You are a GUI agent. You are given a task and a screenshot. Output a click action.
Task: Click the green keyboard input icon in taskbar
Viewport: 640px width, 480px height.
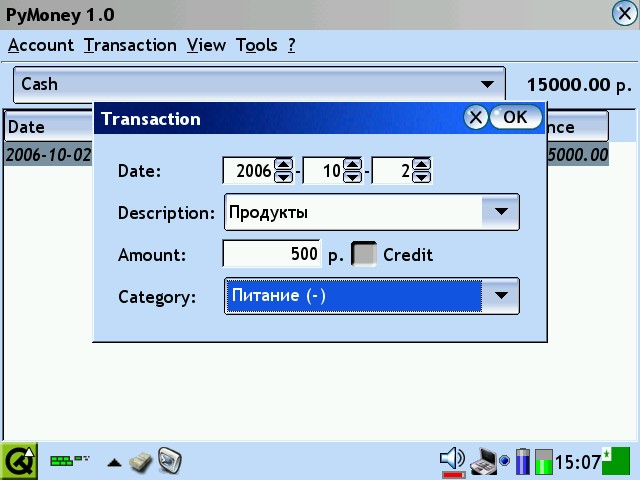tap(69, 460)
